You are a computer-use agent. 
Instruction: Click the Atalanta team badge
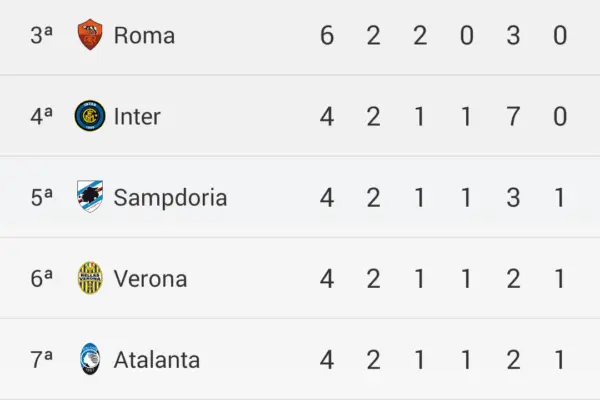(90, 359)
